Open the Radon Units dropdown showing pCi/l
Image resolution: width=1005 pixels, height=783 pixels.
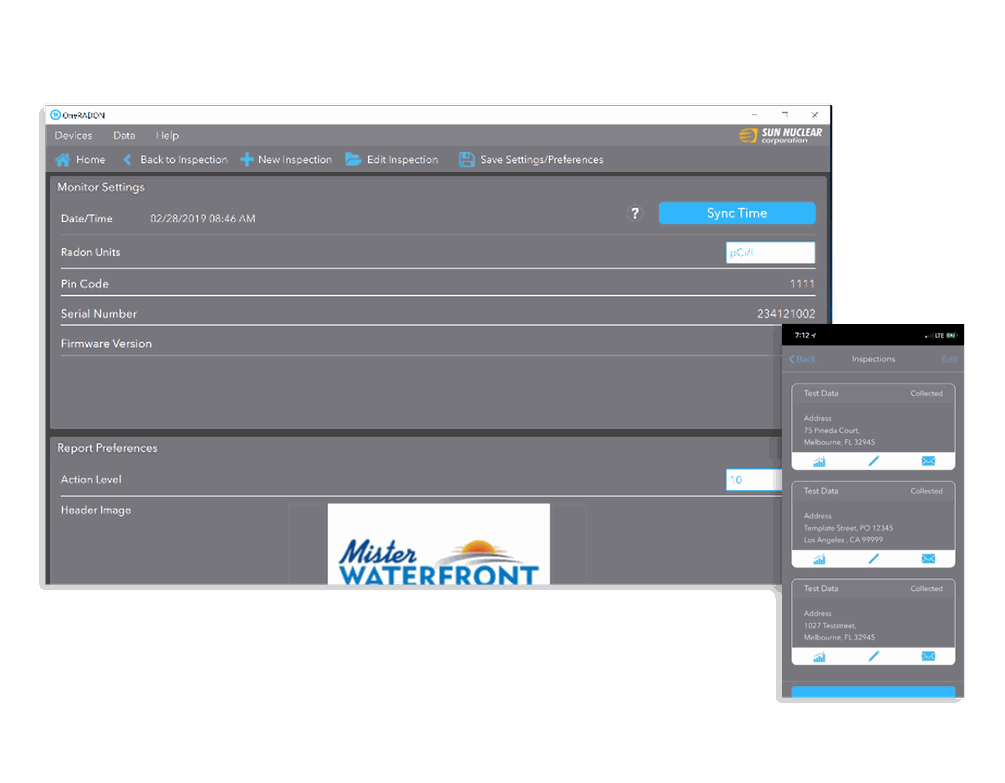pyautogui.click(x=770, y=252)
